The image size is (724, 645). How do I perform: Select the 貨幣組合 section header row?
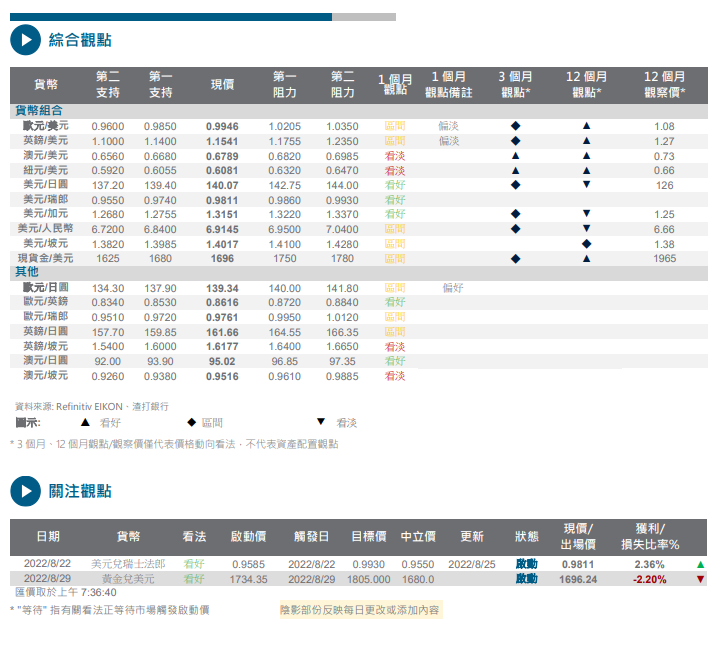[40, 110]
